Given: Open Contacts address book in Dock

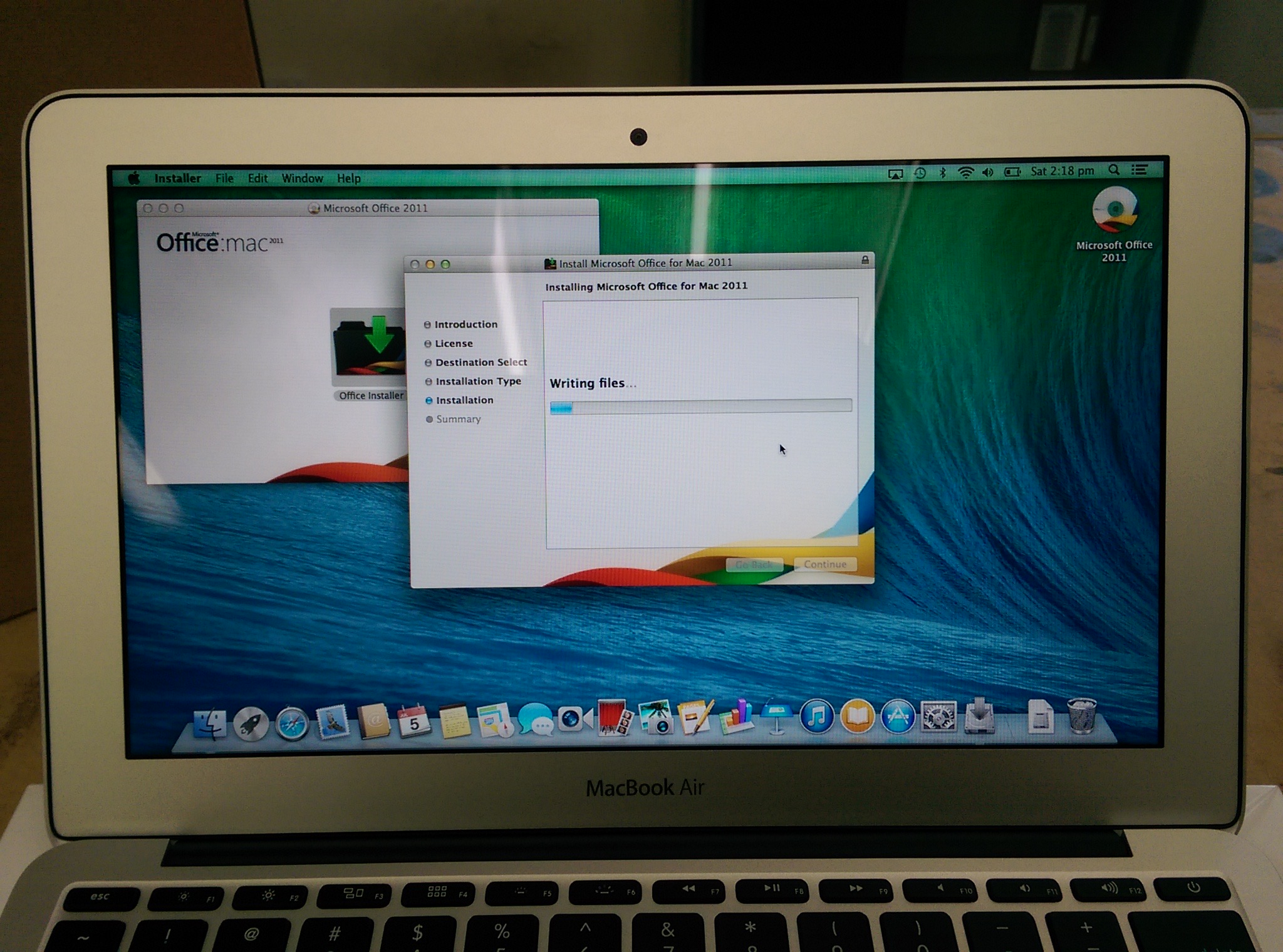Looking at the screenshot, I should coord(374,722).
